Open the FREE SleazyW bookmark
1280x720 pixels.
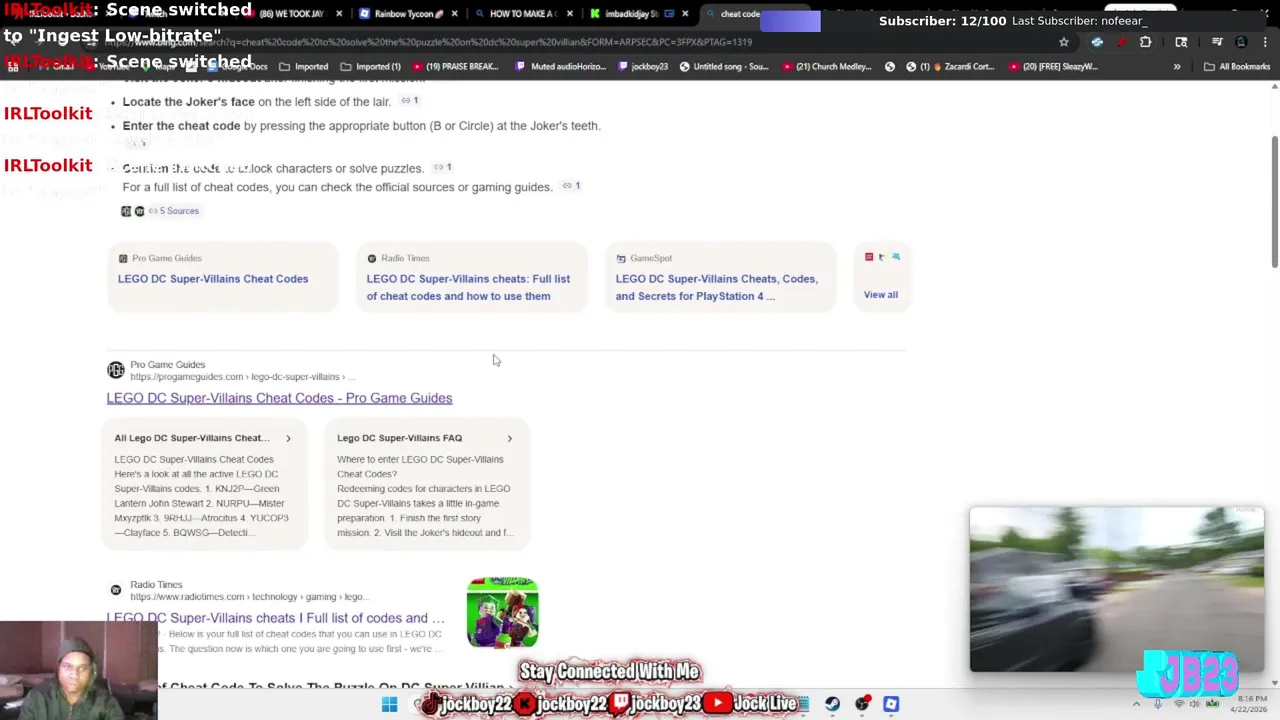1052,66
